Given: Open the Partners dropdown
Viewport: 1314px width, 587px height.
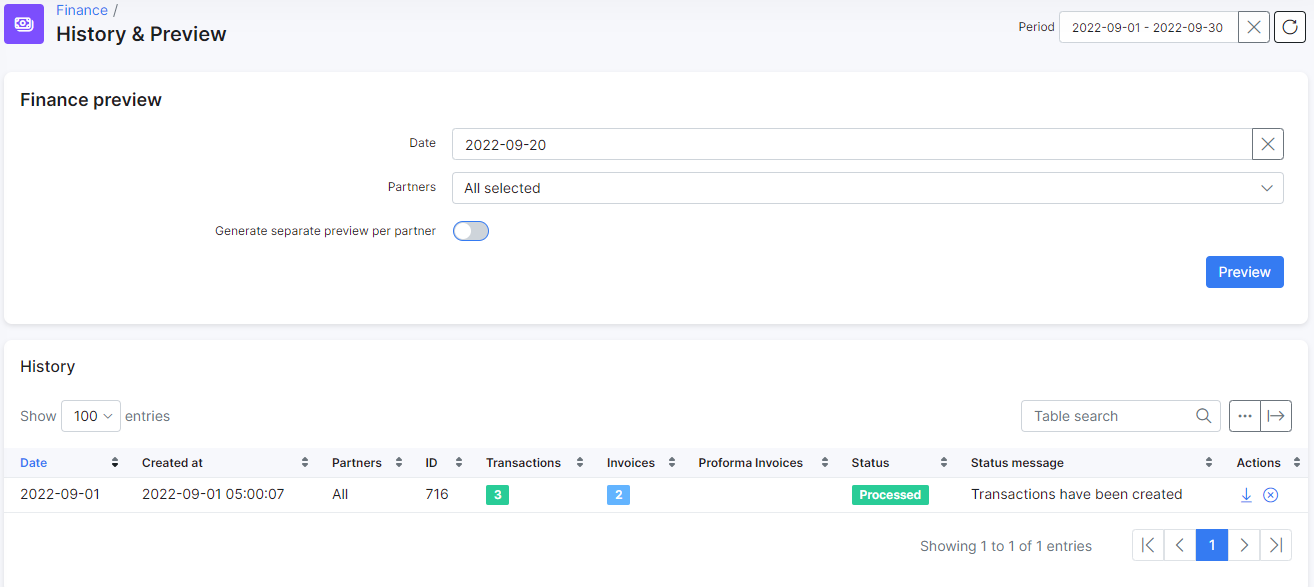Looking at the screenshot, I should point(867,188).
